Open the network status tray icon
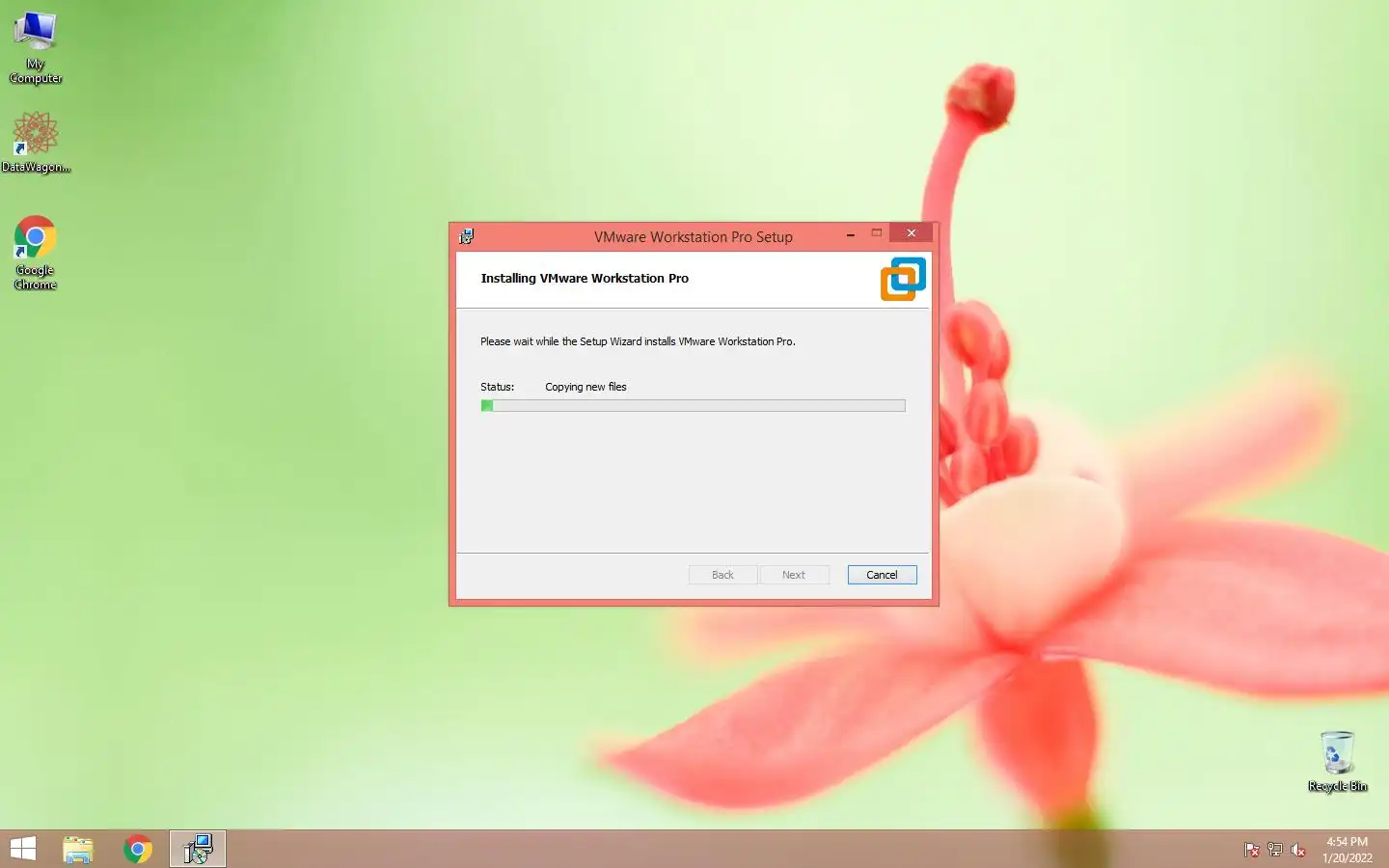This screenshot has width=1389, height=868. click(x=1275, y=850)
